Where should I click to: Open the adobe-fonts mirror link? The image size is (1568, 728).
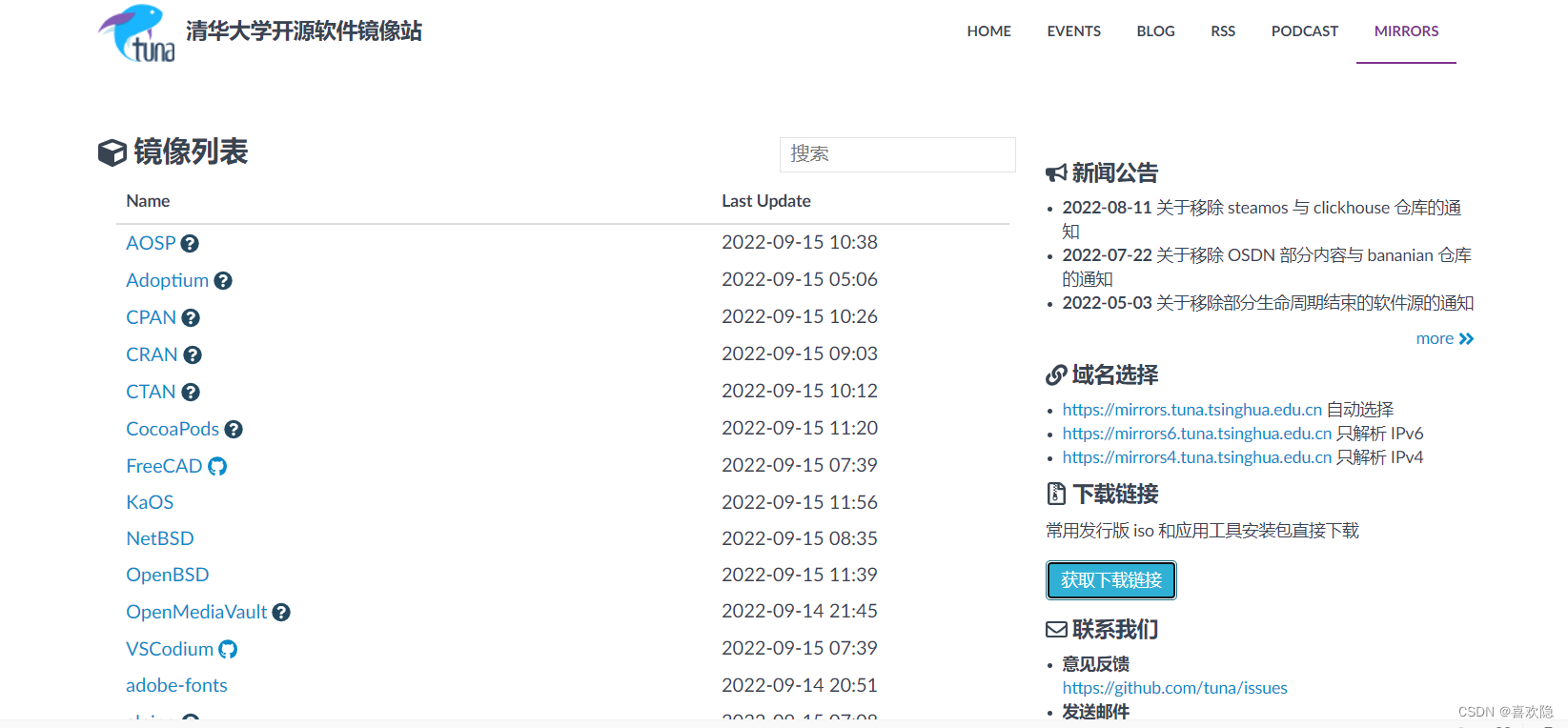click(x=176, y=685)
